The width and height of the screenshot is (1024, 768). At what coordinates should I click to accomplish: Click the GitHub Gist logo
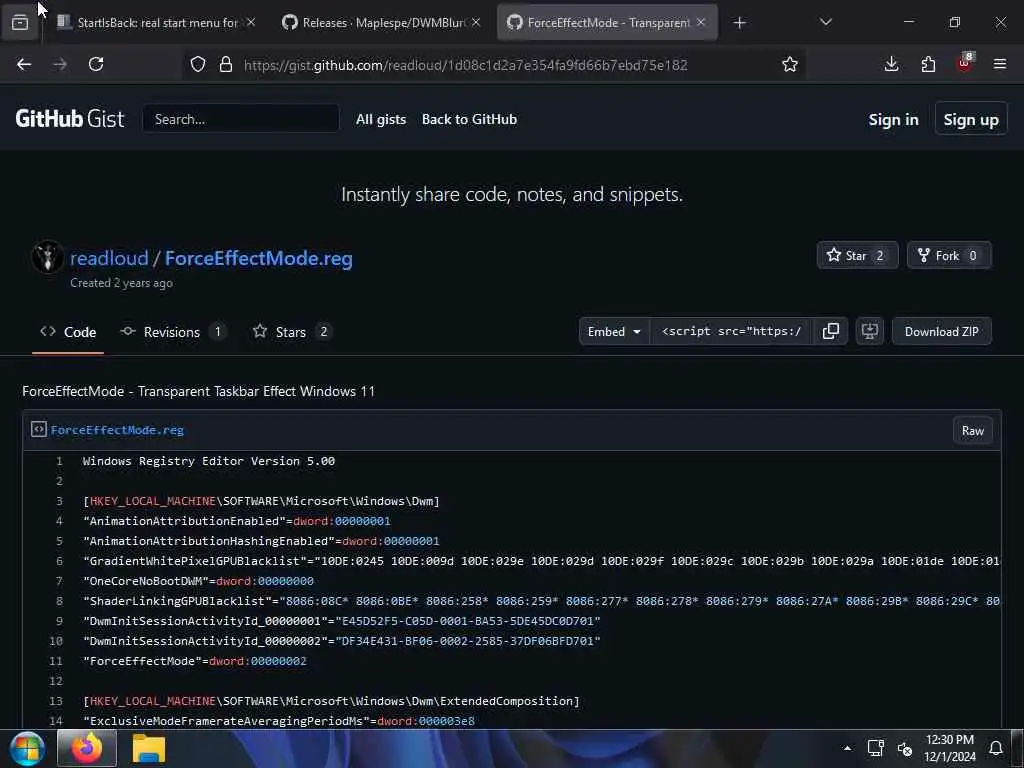69,119
